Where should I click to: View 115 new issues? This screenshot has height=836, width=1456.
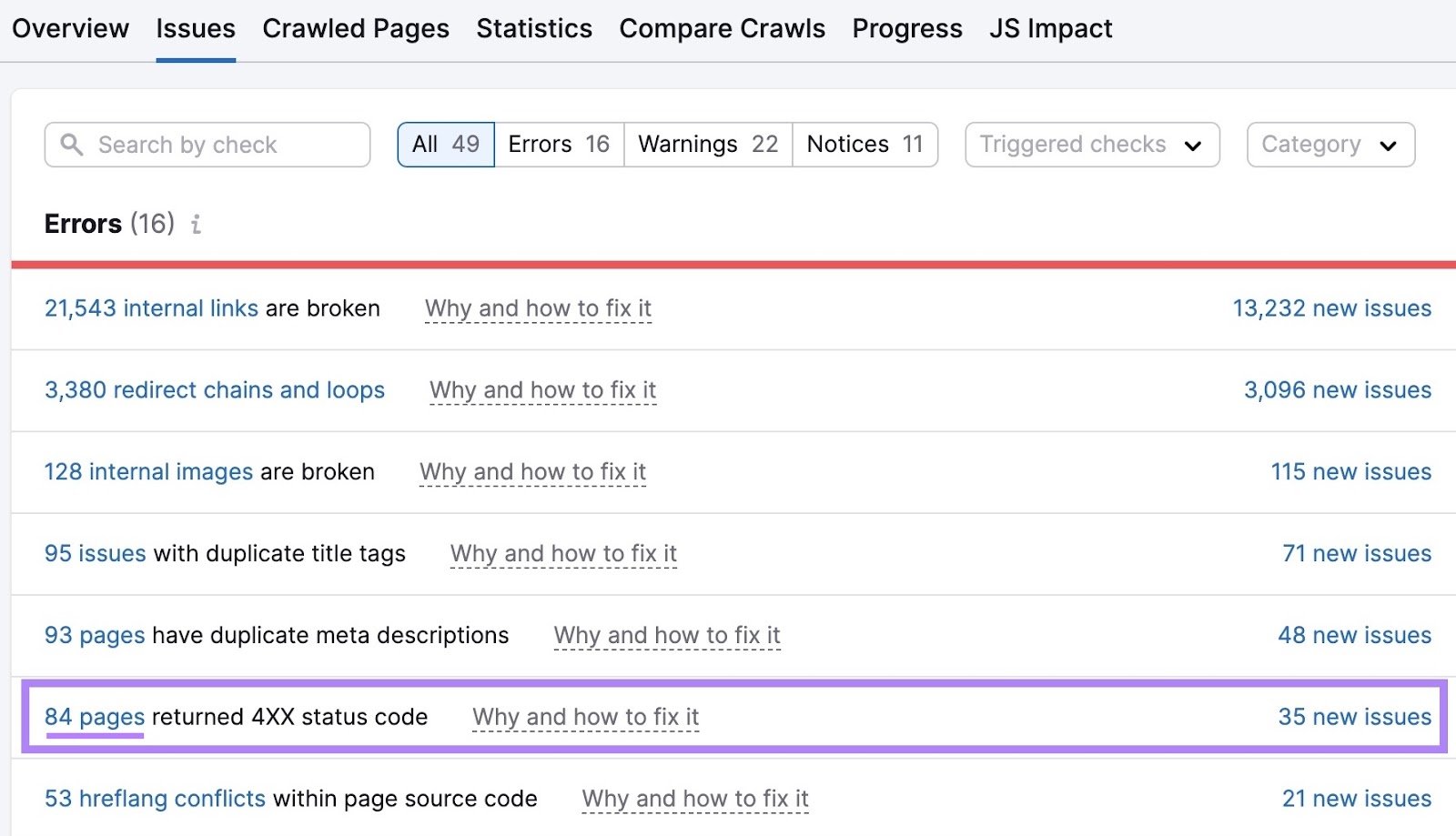click(1351, 472)
